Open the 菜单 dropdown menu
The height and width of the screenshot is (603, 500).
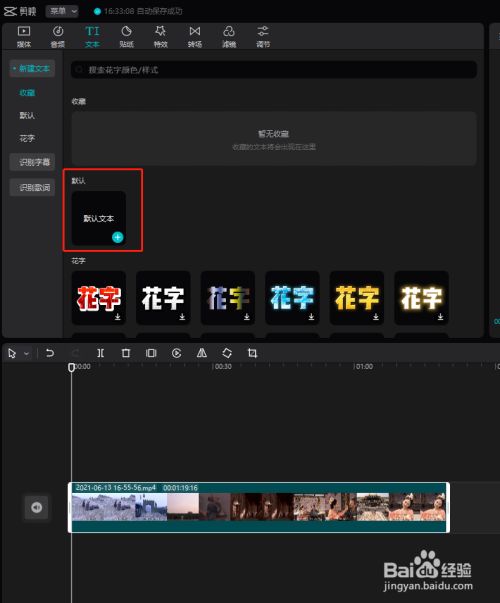(x=62, y=11)
